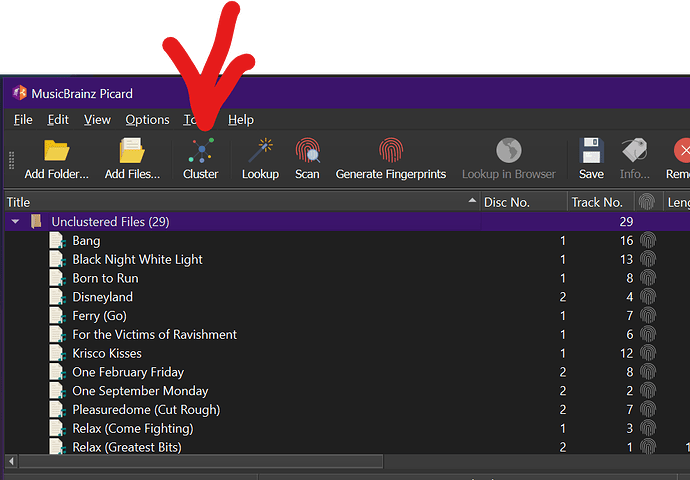Run Lookup with the magic wand icon

[261, 150]
